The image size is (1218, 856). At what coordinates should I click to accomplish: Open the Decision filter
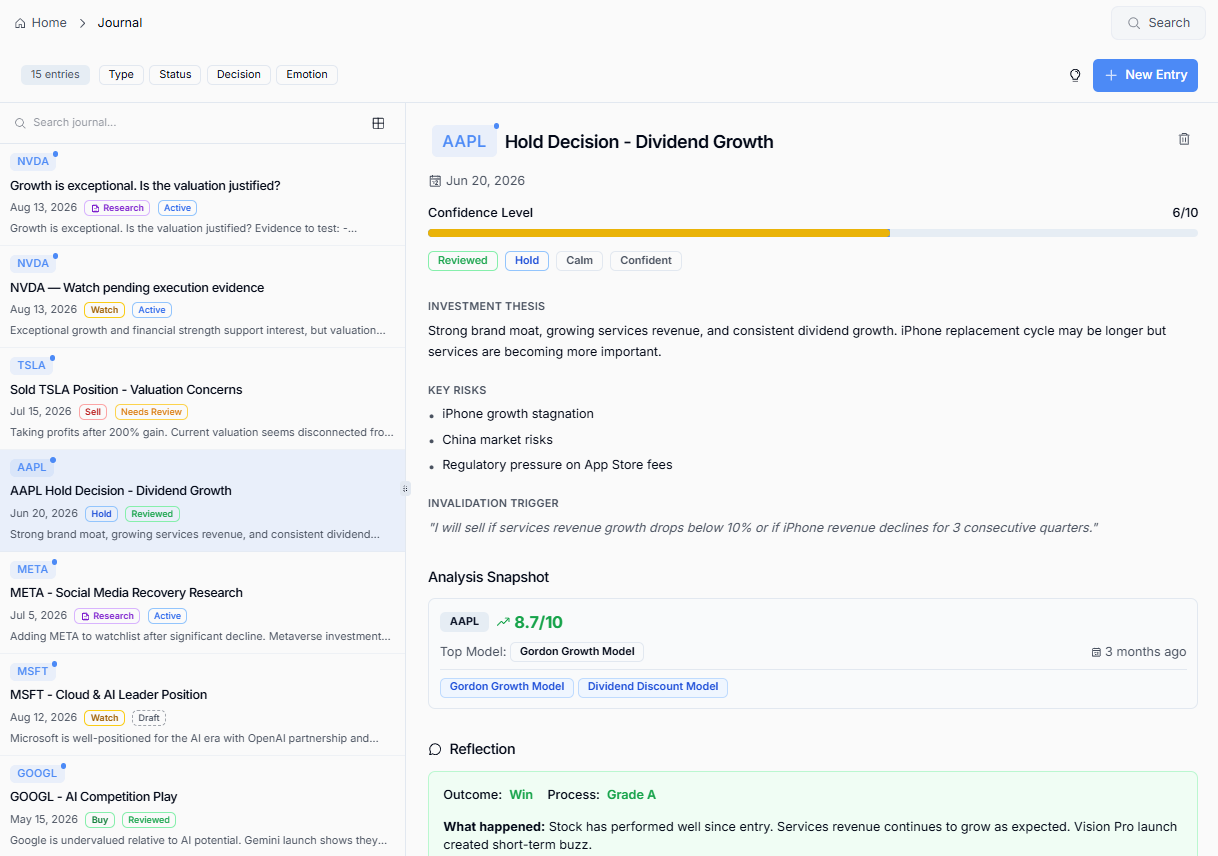point(239,75)
